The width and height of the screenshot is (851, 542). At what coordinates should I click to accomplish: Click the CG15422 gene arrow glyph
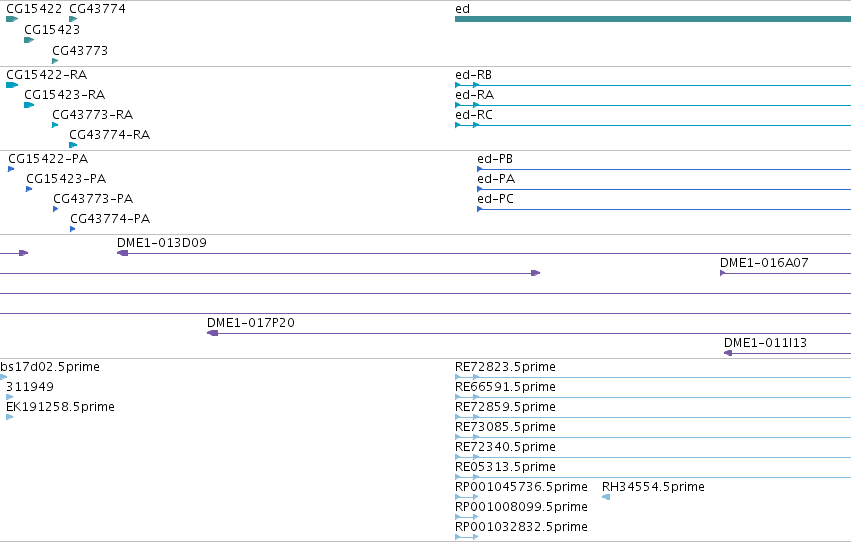pos(12,19)
